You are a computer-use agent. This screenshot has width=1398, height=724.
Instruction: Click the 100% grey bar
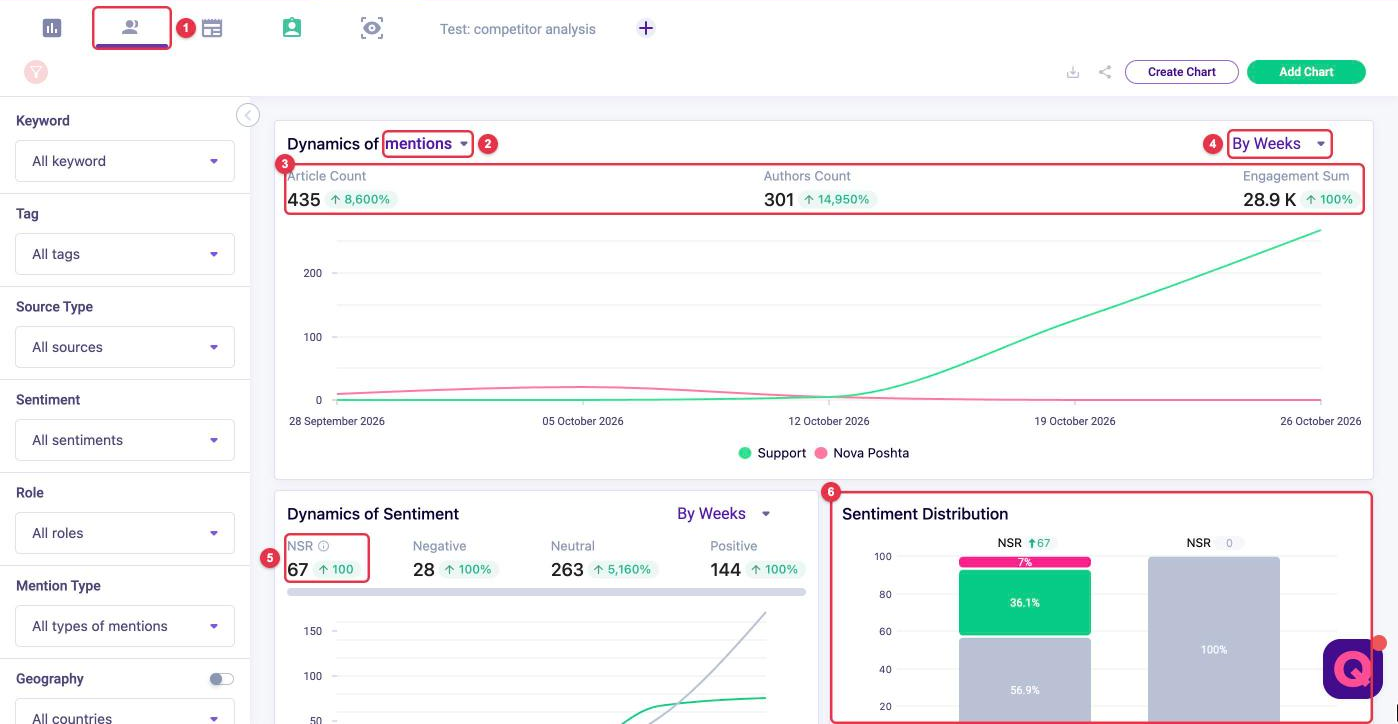[x=1214, y=640]
